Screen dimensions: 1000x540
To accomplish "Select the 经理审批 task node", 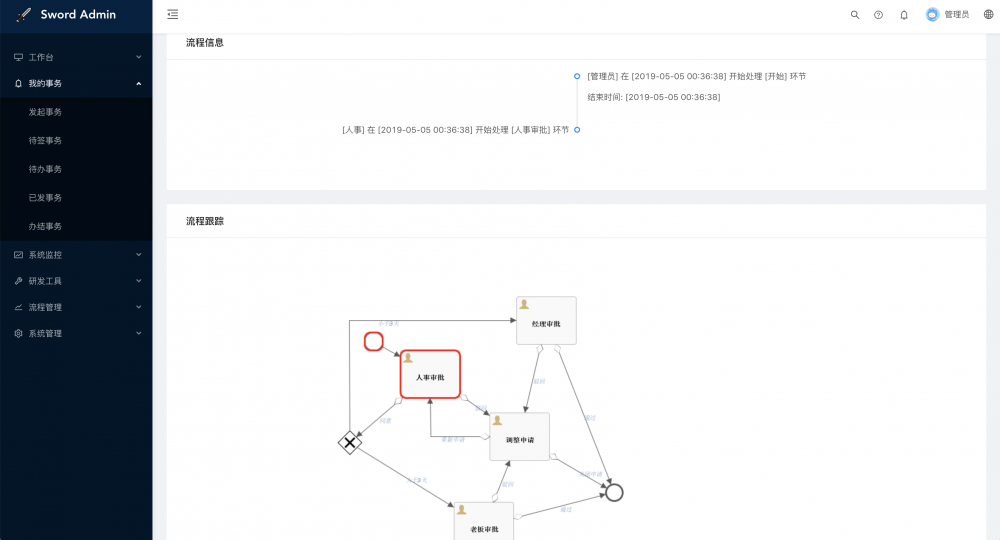I will 546,321.
